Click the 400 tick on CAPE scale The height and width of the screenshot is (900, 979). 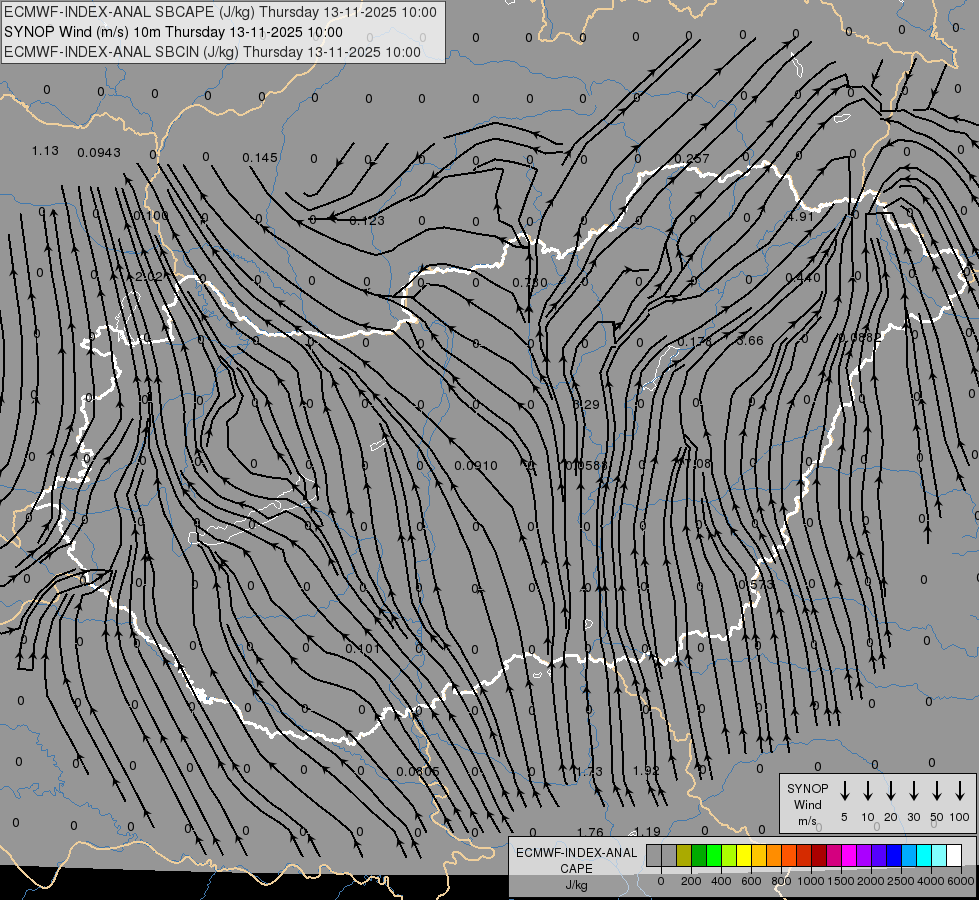tap(721, 881)
